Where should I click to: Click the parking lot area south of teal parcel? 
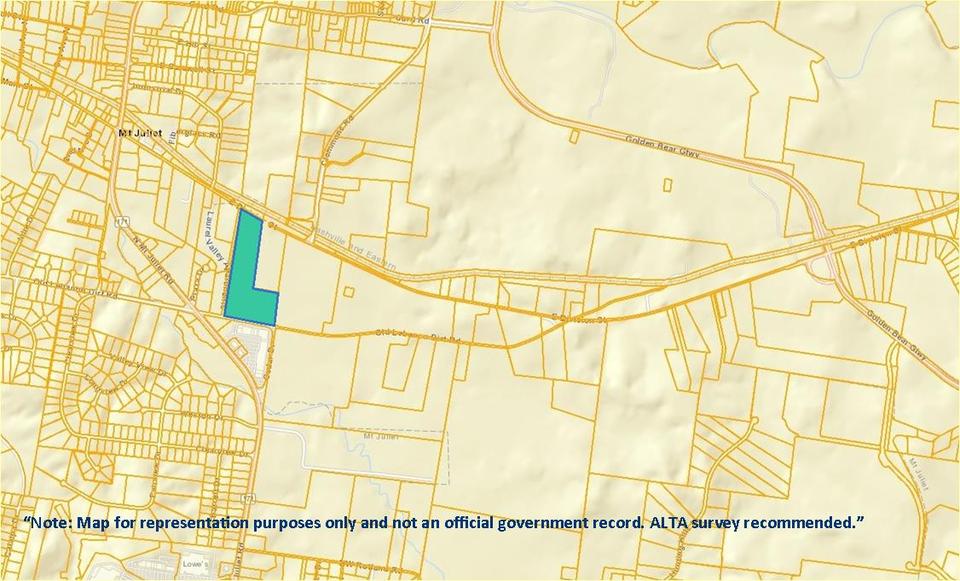pos(250,350)
